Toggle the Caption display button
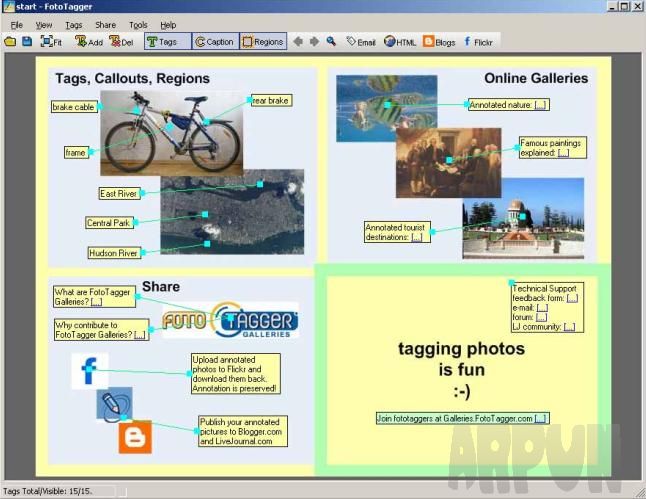This screenshot has width=646, height=499. pyautogui.click(x=215, y=42)
